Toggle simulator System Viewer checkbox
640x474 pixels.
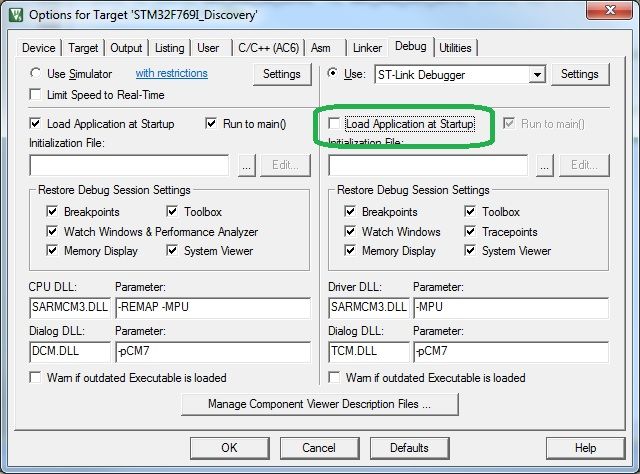pyautogui.click(x=172, y=250)
